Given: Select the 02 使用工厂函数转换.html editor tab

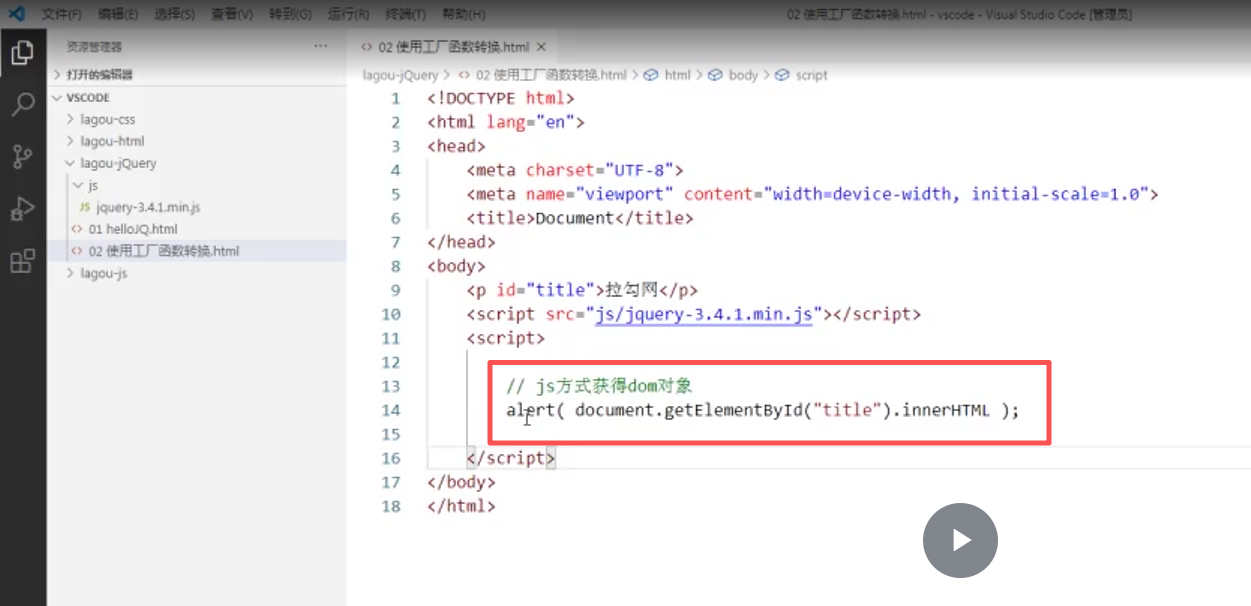Looking at the screenshot, I should (x=448, y=46).
